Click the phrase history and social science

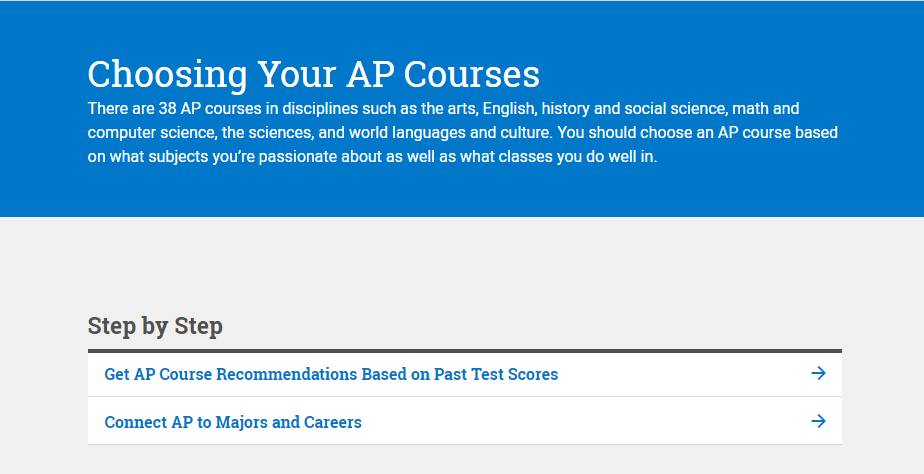coord(633,108)
